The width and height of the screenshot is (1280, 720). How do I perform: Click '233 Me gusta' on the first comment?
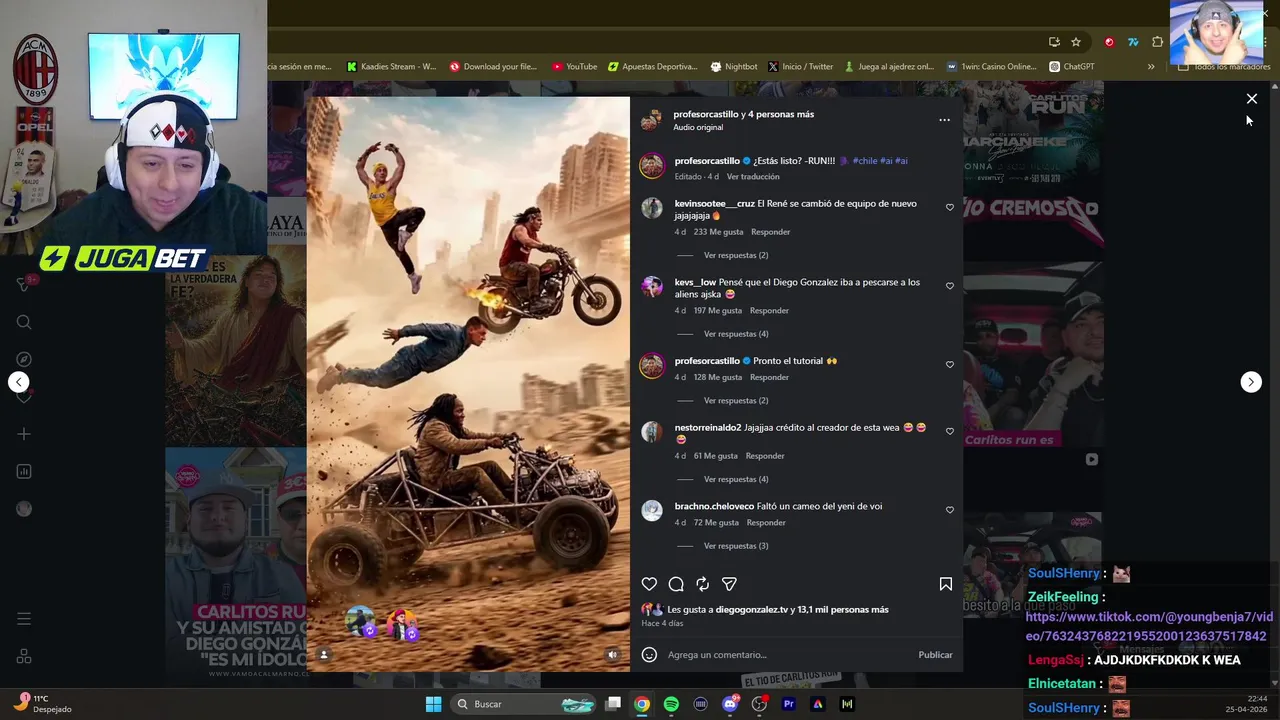coord(718,232)
